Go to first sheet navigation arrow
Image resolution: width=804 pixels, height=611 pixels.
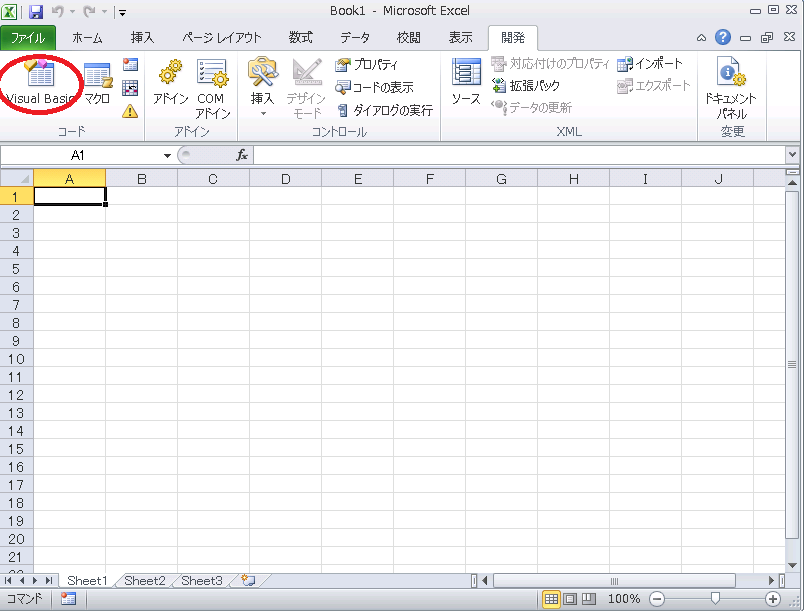[8, 580]
